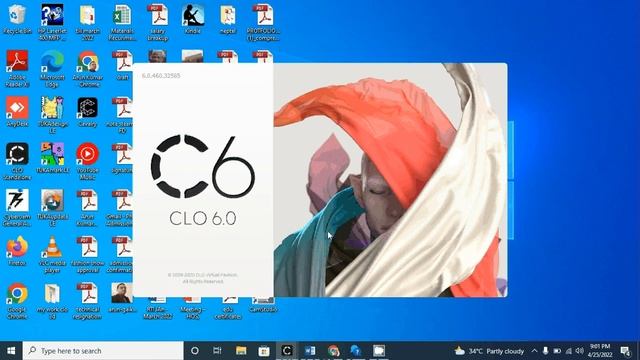Viewport: 640px width, 360px height.
Task: Open Microsoft Store from the taskbar
Action: click(x=264, y=351)
